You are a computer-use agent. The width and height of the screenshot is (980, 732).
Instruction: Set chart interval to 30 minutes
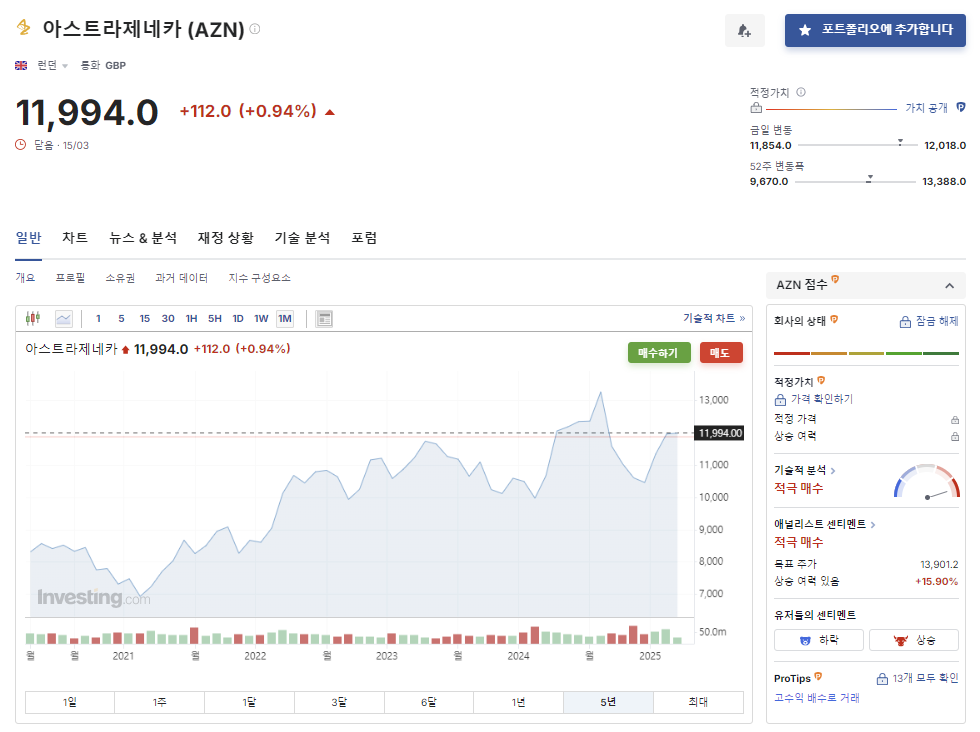(x=168, y=319)
